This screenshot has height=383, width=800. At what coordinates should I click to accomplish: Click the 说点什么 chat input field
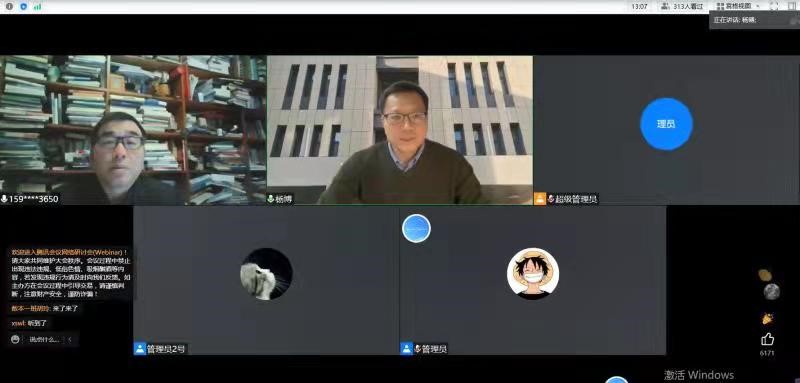tap(44, 339)
